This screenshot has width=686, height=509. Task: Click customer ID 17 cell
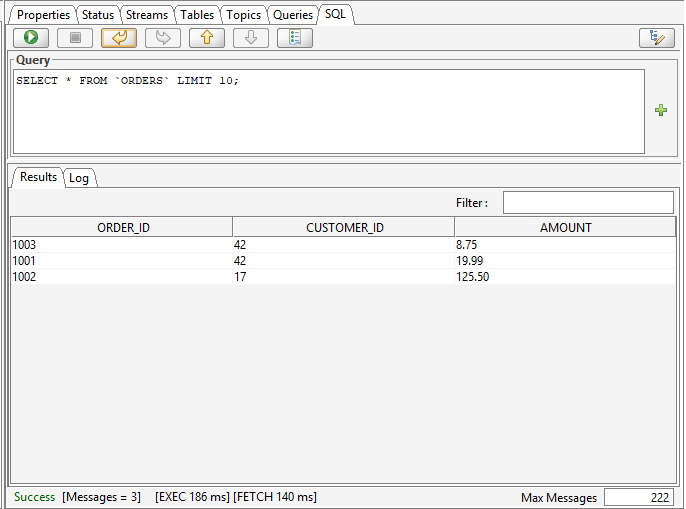tap(344, 277)
